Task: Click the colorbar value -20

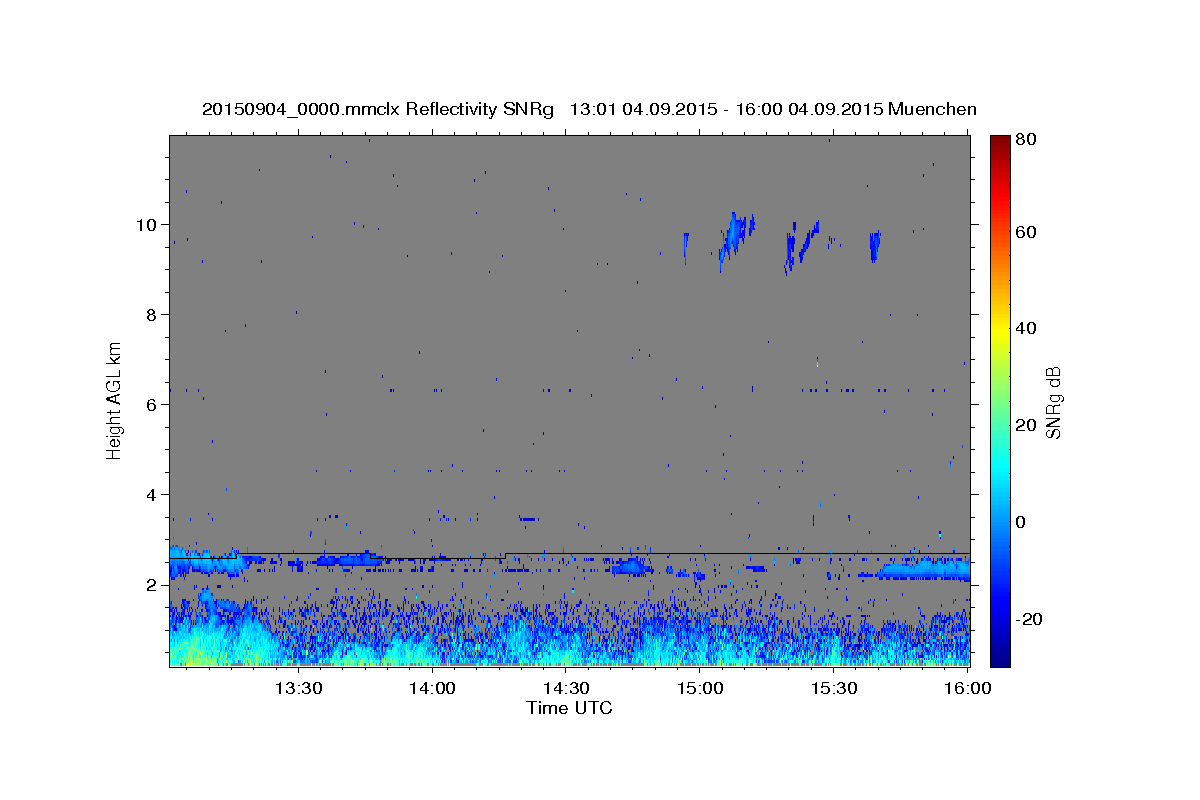Action: click(x=1030, y=619)
